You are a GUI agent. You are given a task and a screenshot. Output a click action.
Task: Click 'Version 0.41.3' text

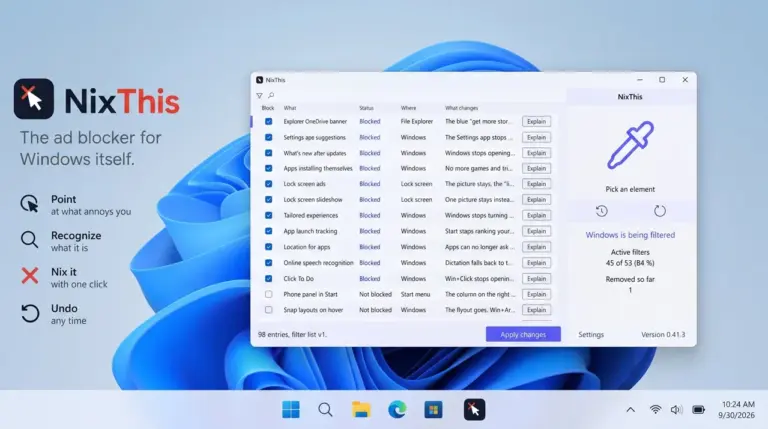663,334
